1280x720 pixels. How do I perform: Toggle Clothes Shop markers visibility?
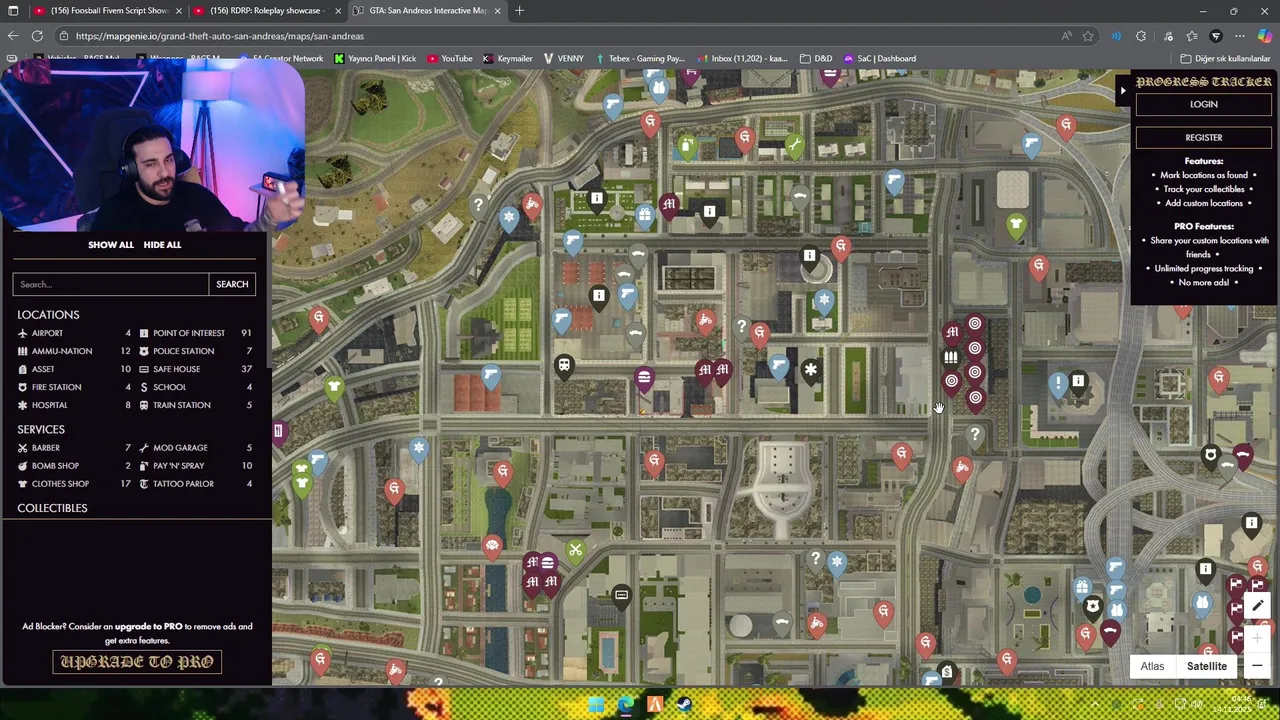click(74, 484)
